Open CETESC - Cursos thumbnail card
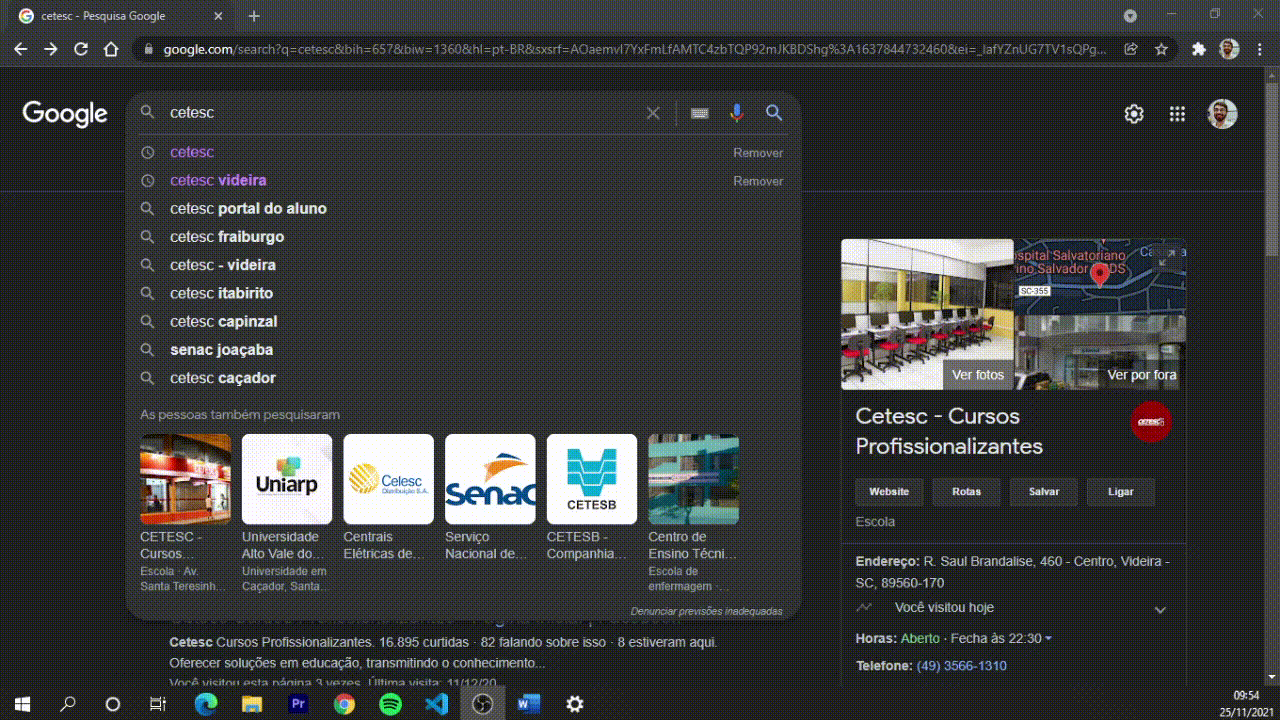 (x=185, y=513)
